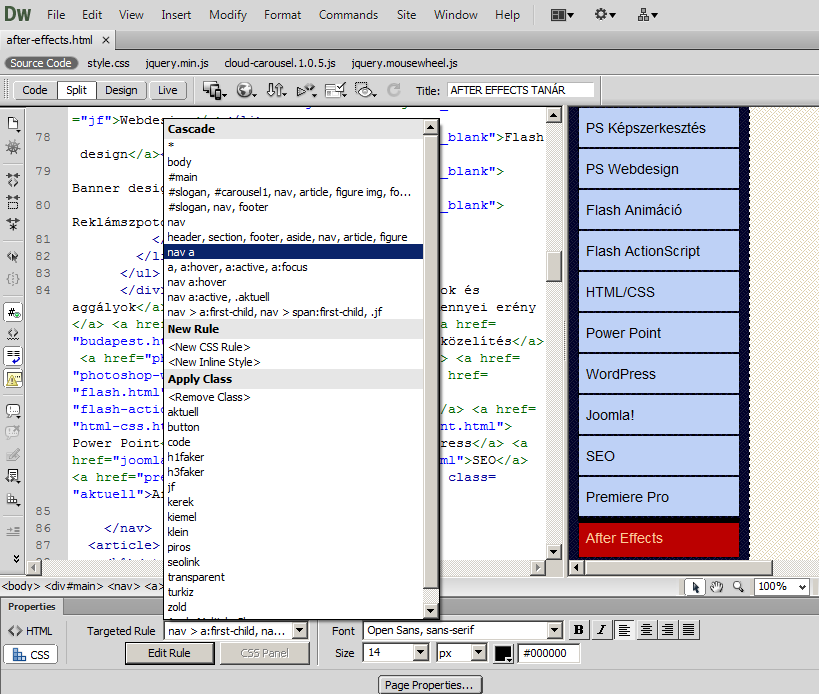Expand the Targeted Rule dropdown arrow
The width and height of the screenshot is (819, 694).
(x=300, y=630)
